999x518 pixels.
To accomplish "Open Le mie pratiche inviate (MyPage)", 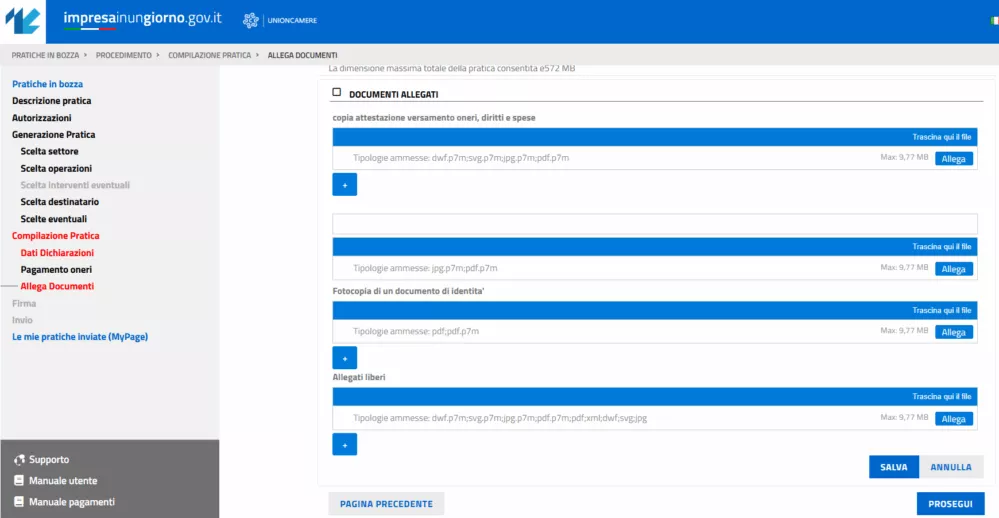I will pyautogui.click(x=80, y=337).
